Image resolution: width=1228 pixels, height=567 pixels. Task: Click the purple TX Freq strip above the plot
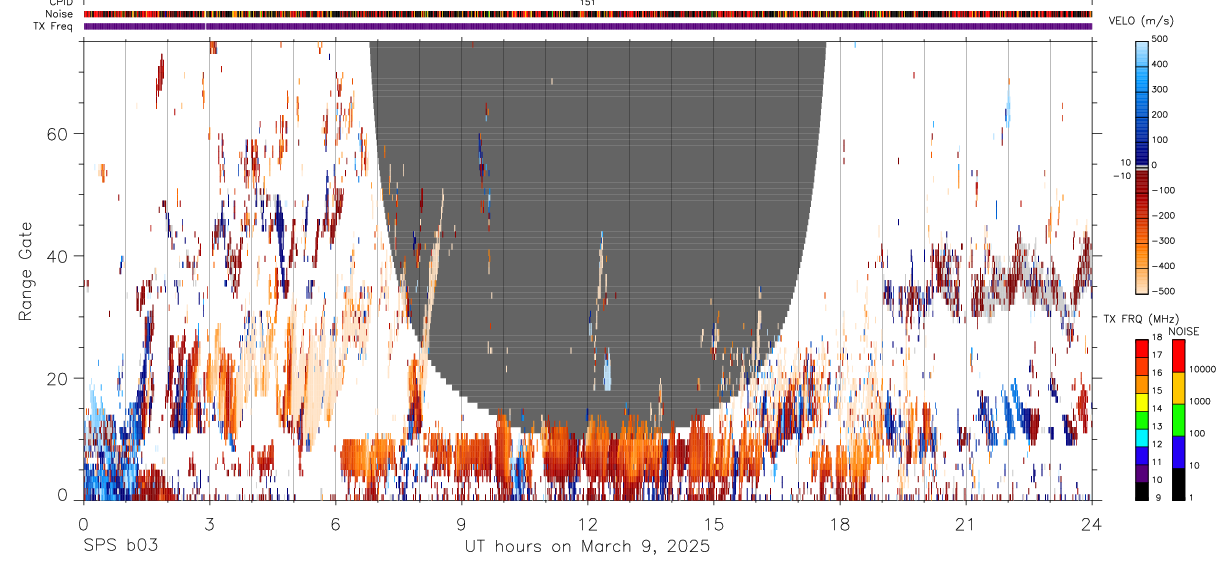[x=588, y=26]
